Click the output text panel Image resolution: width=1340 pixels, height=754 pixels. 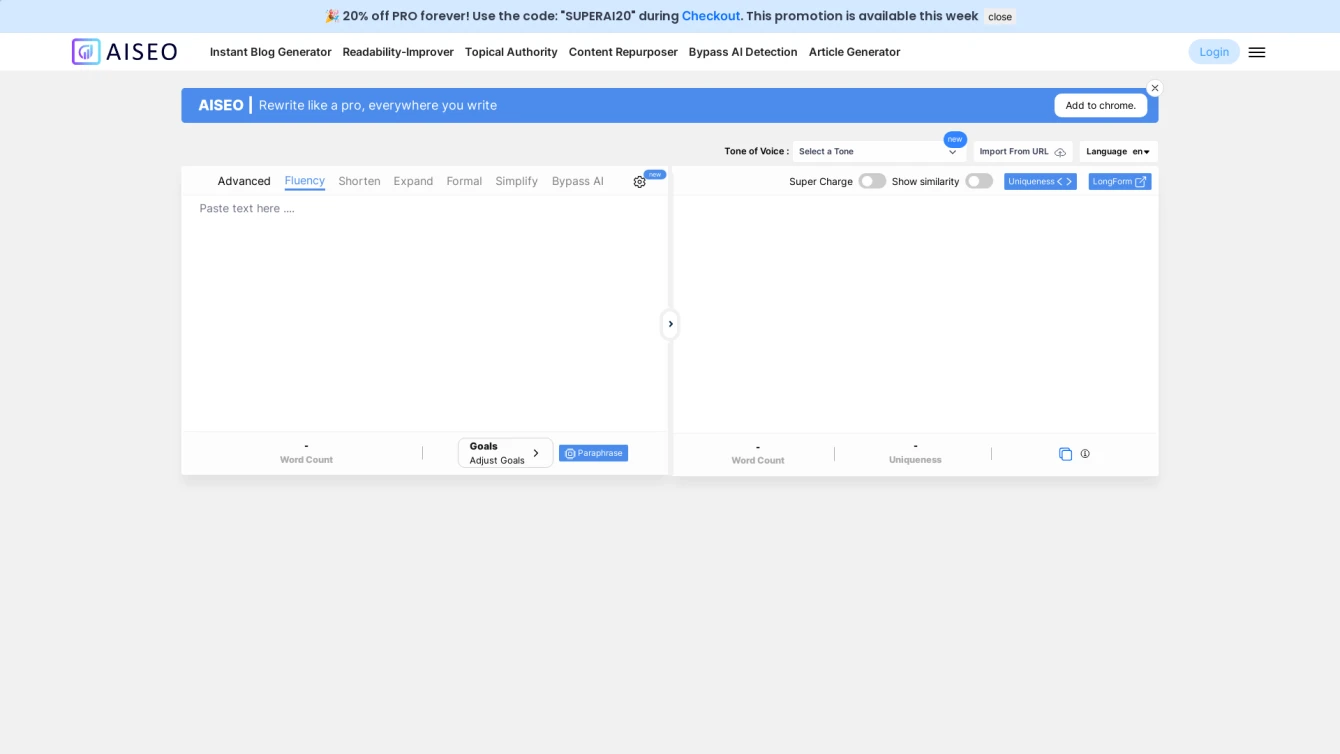coord(916,314)
